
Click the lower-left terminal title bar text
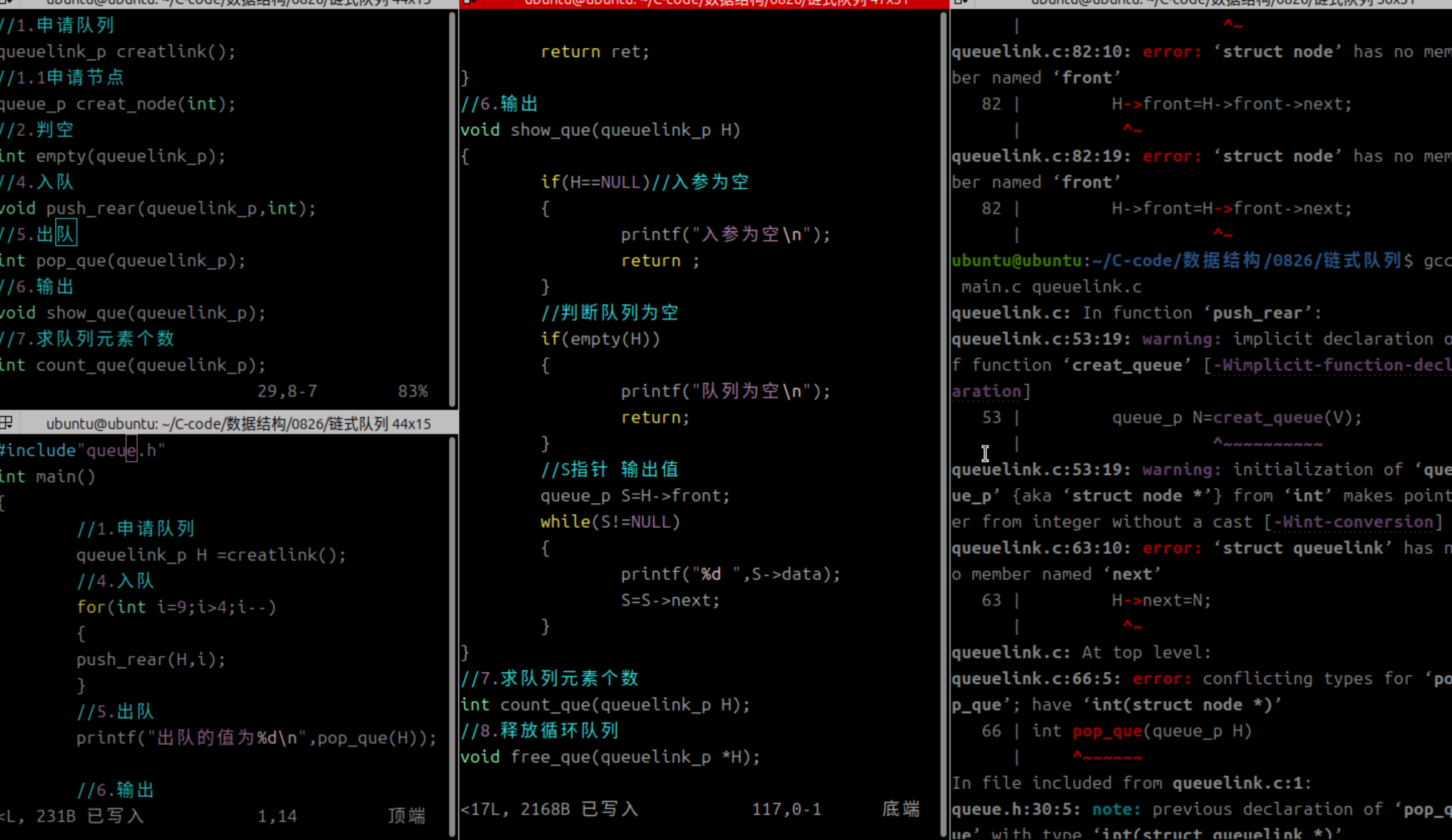pos(239,424)
